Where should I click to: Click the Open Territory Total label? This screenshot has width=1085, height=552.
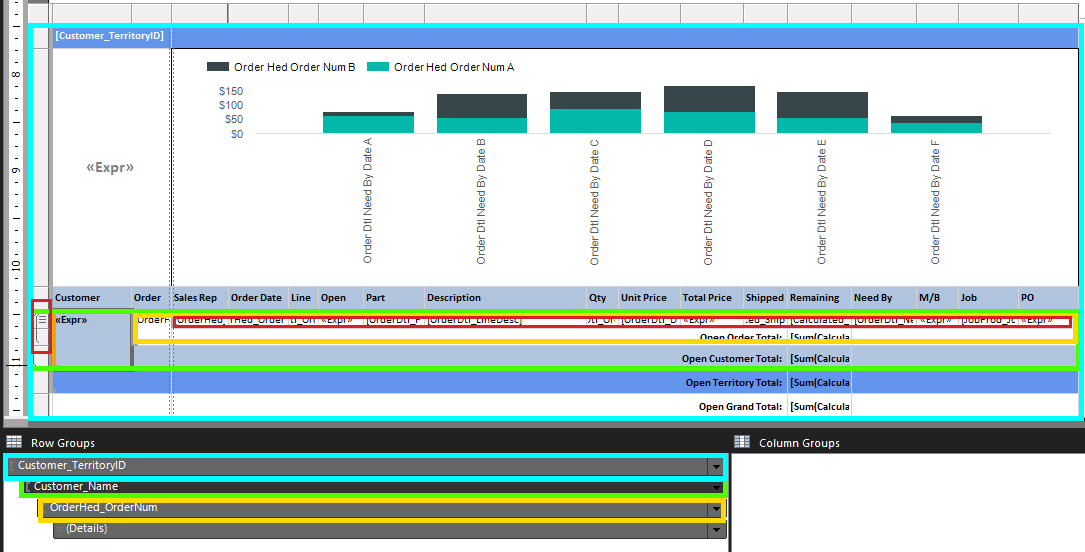point(734,383)
